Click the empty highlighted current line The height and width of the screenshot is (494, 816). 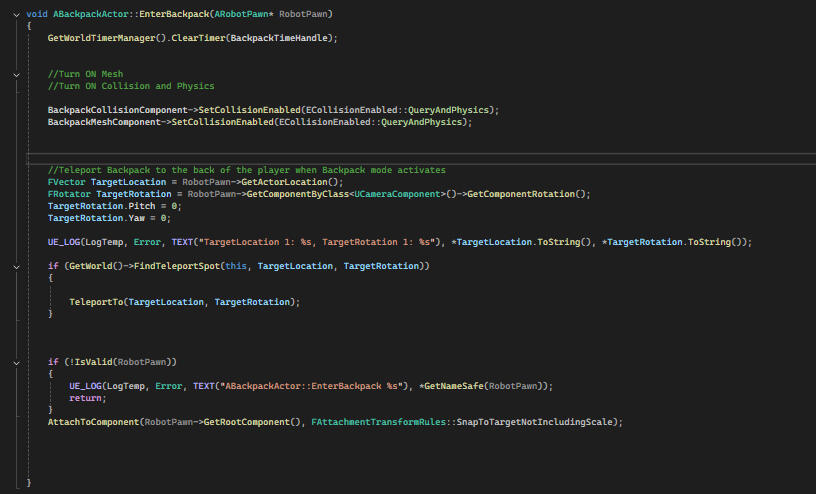[x=400, y=156]
